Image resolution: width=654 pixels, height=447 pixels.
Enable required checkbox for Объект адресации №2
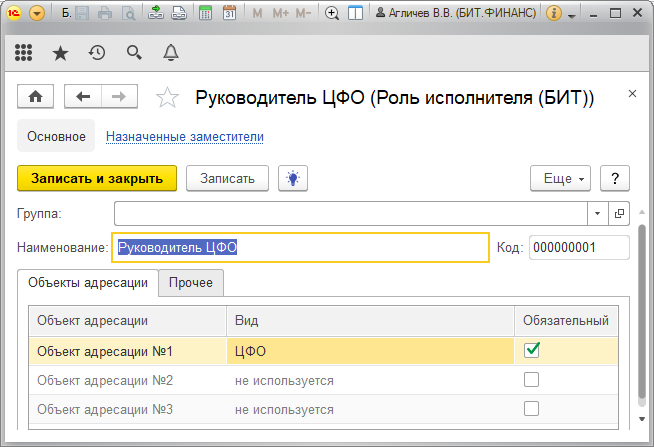tap(532, 380)
